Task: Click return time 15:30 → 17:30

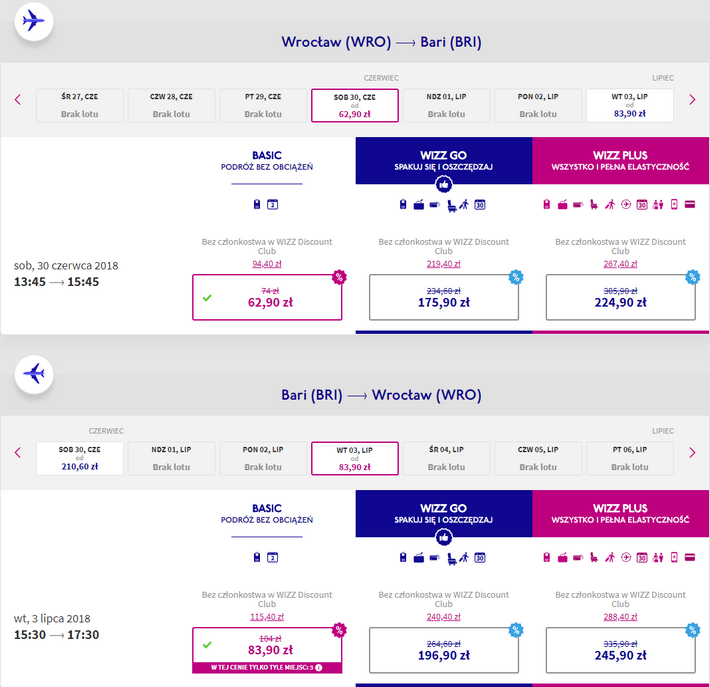Action: point(56,635)
